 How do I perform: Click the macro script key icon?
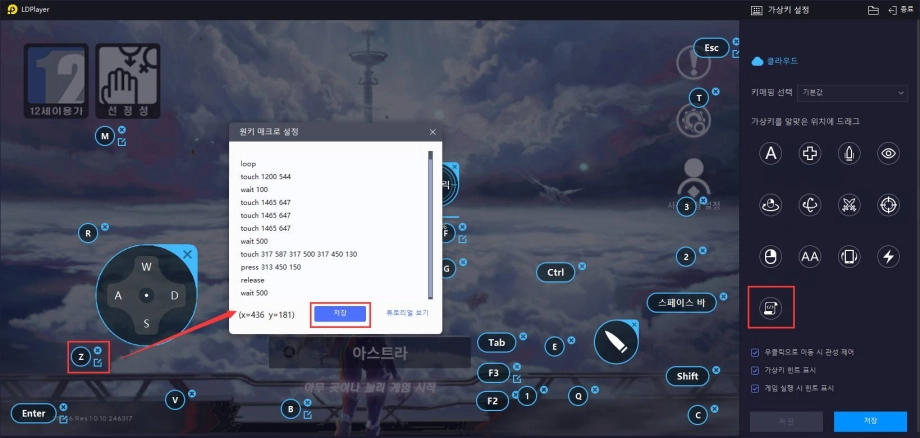coord(771,308)
